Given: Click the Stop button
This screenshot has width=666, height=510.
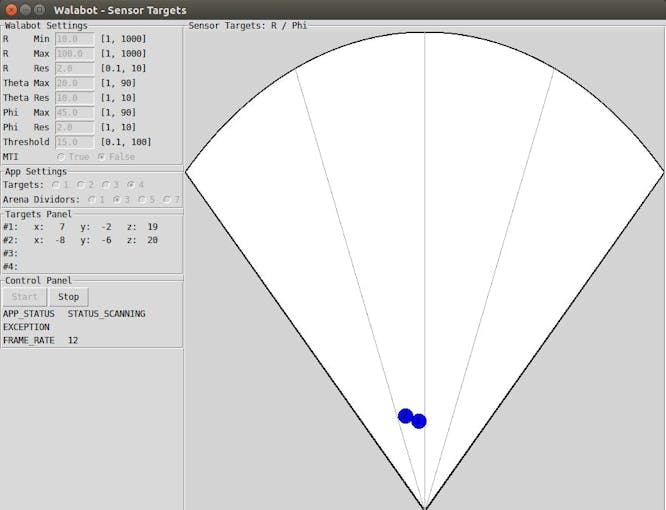Looking at the screenshot, I should (x=69, y=297).
